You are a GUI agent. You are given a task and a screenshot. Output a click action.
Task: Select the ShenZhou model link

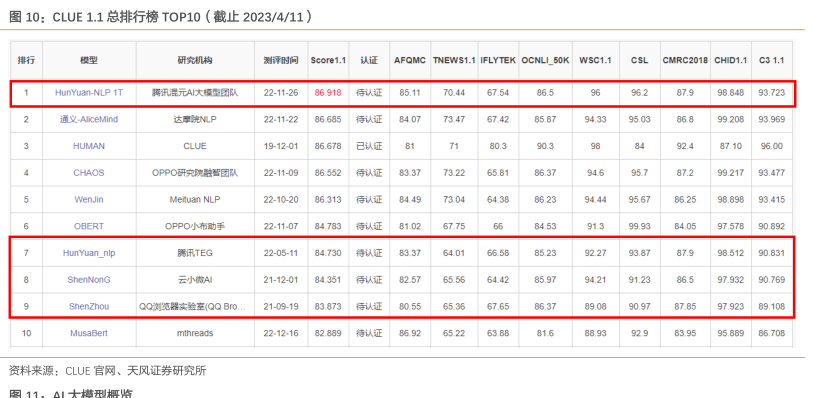[x=89, y=306]
